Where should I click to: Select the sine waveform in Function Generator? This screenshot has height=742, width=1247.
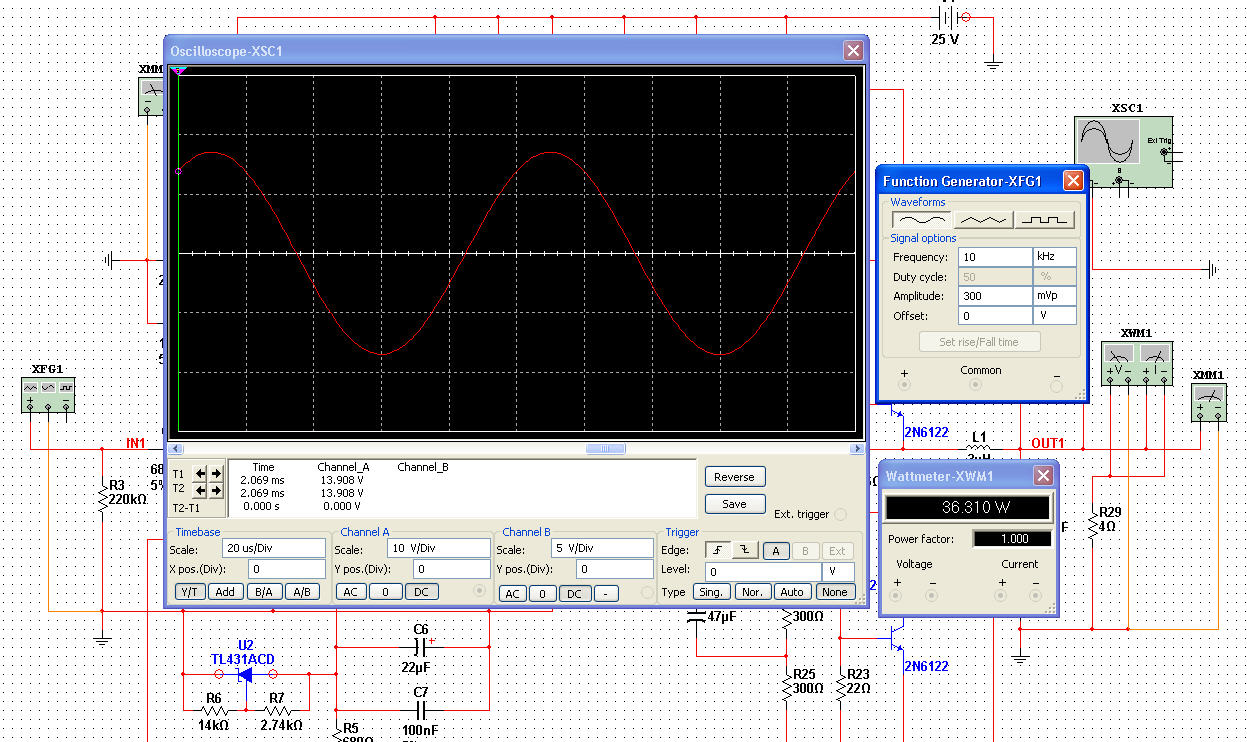click(921, 219)
